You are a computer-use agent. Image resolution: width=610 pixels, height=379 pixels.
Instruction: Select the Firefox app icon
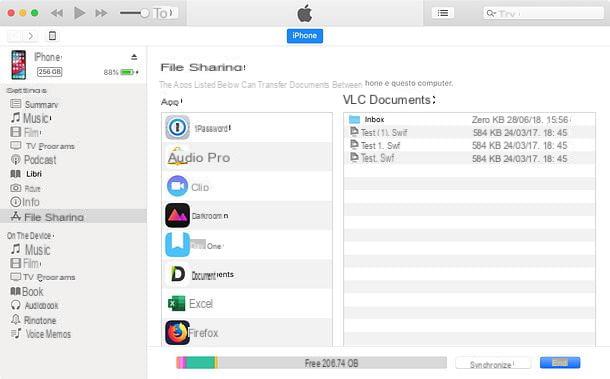177,333
